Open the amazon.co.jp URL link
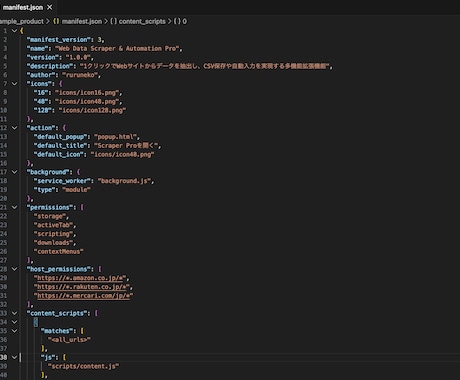This screenshot has width=460, height=380. coord(80,278)
